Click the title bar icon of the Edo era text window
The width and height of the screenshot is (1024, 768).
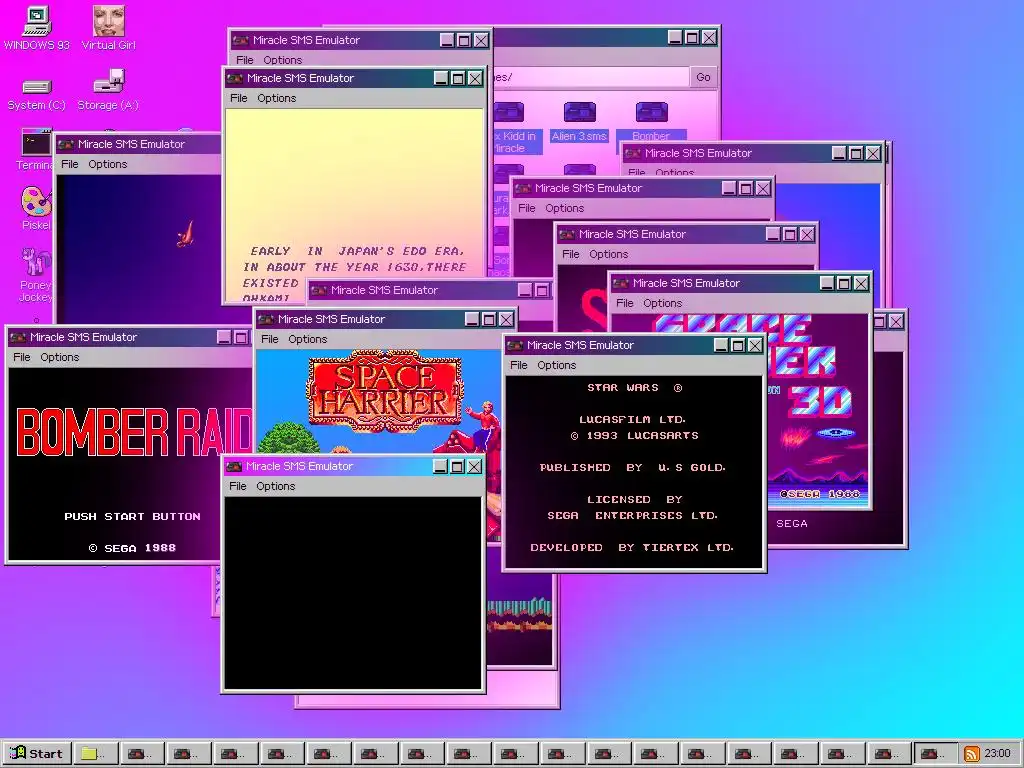coord(235,78)
